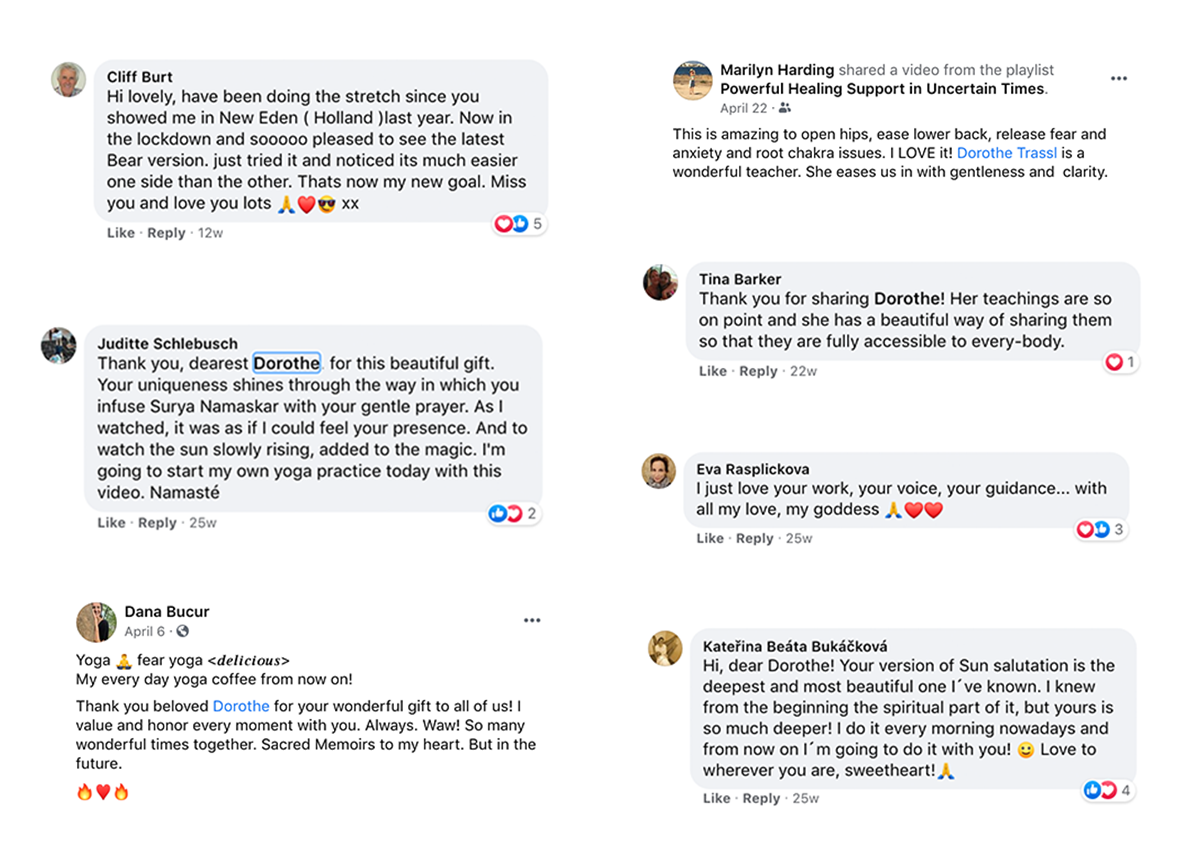Click Kateřina Beáta Bukáčková's avatar
Image resolution: width=1184 pixels, height=851 pixels.
[665, 649]
